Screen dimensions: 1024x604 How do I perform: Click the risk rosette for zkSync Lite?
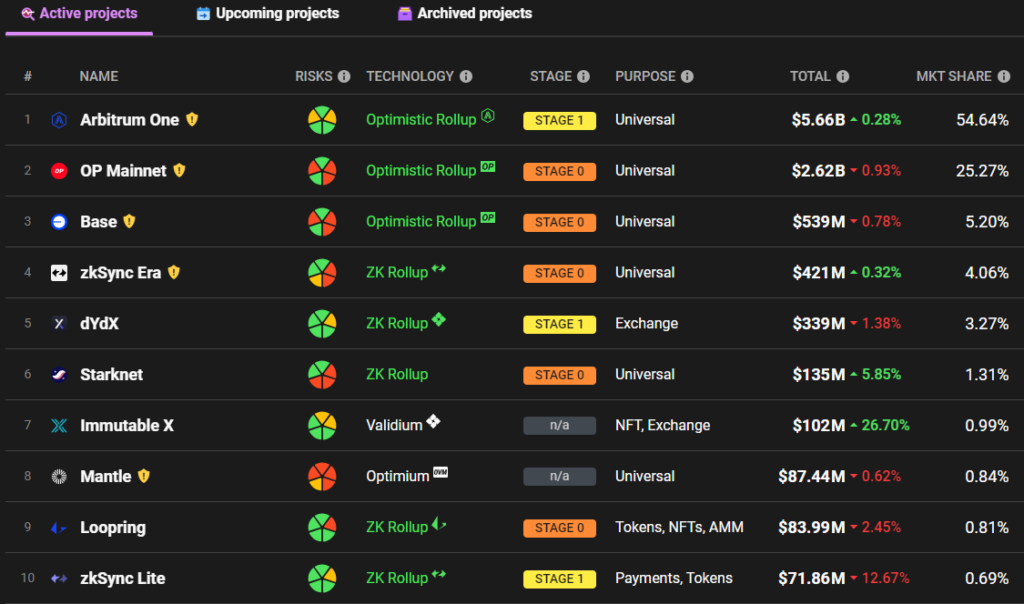322,579
